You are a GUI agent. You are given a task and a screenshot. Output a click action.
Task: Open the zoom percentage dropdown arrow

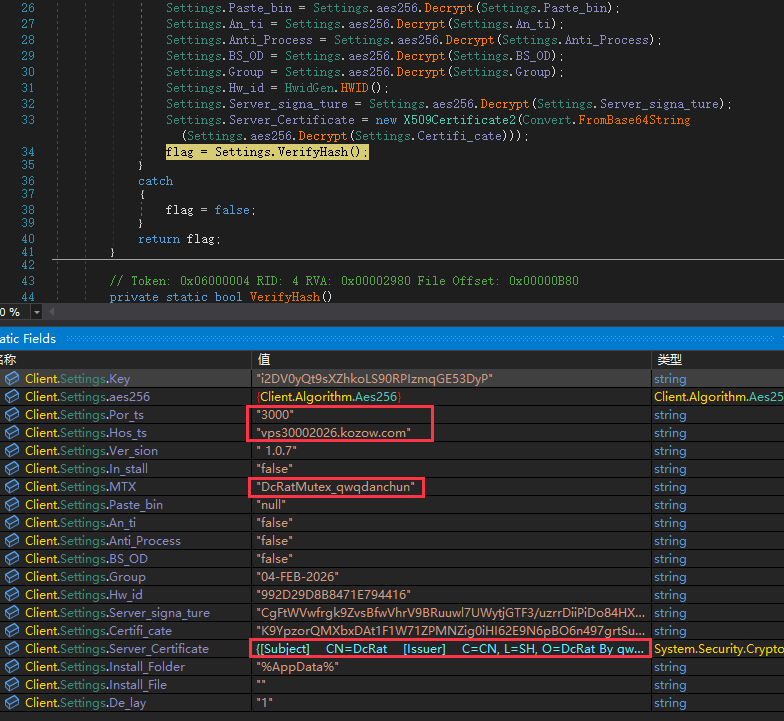click(36, 312)
